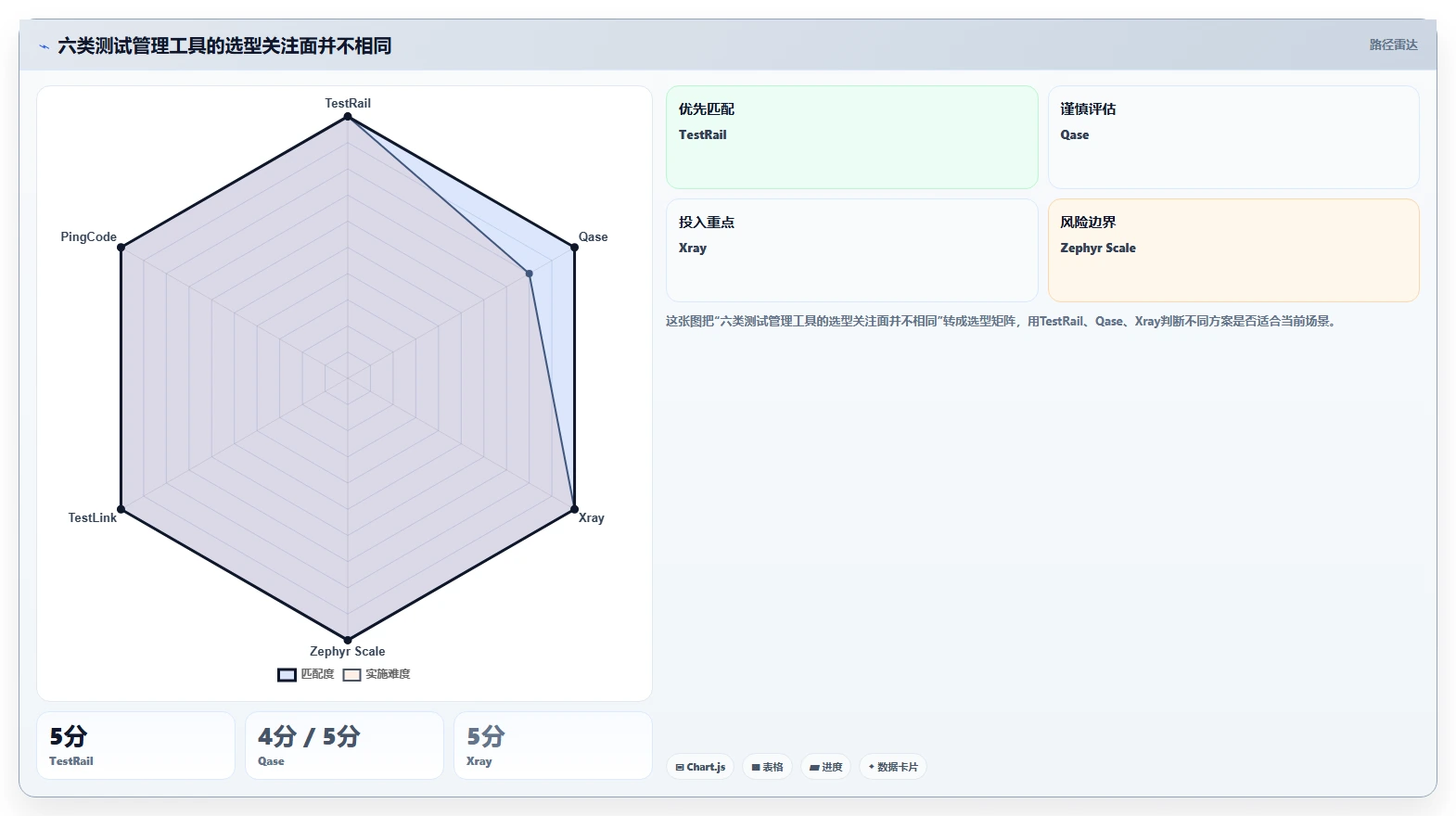Click the small icon before the title
The width and height of the screenshot is (1456, 816).
(x=44, y=46)
